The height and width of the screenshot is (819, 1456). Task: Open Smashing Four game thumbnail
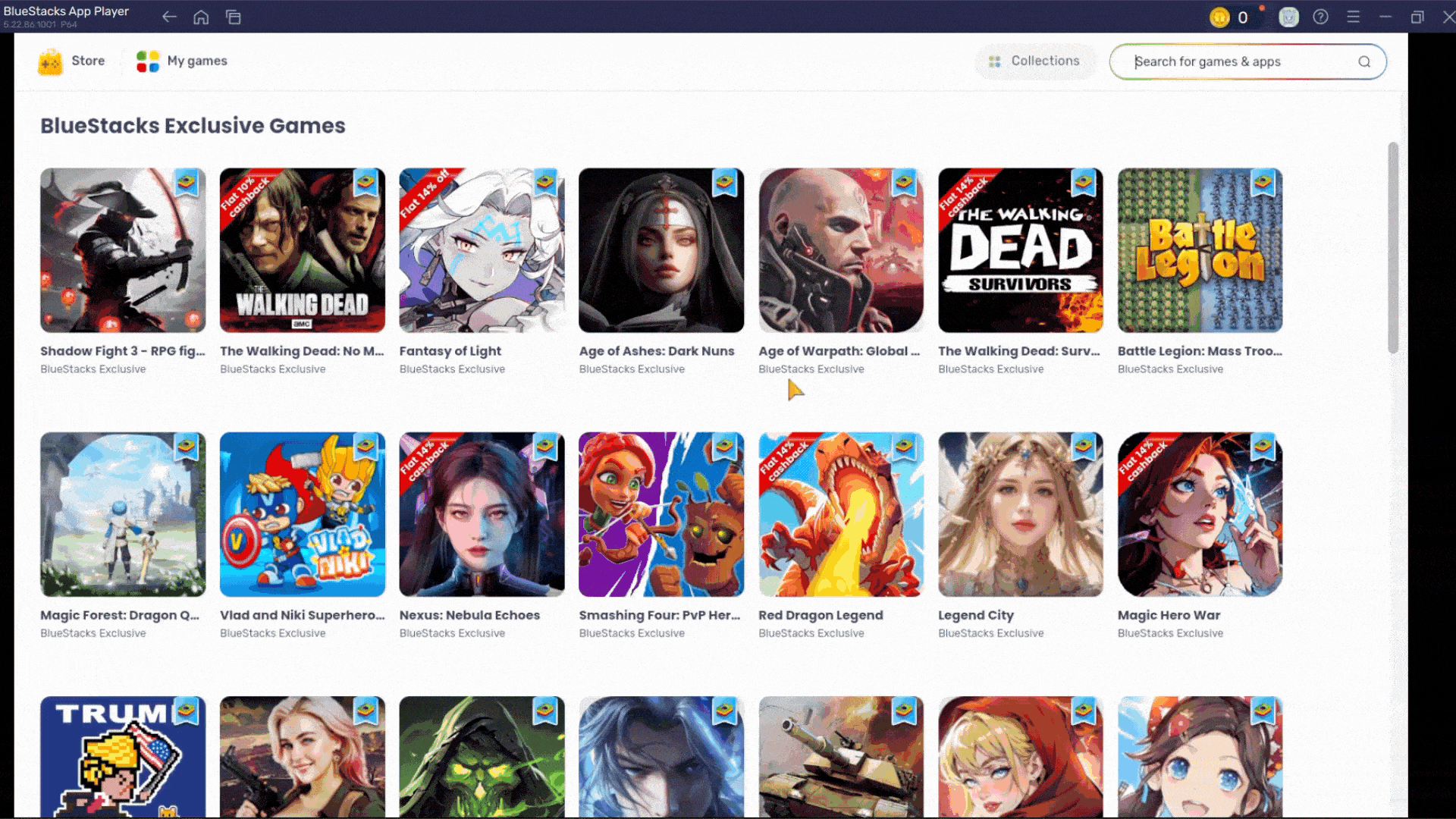pos(661,514)
